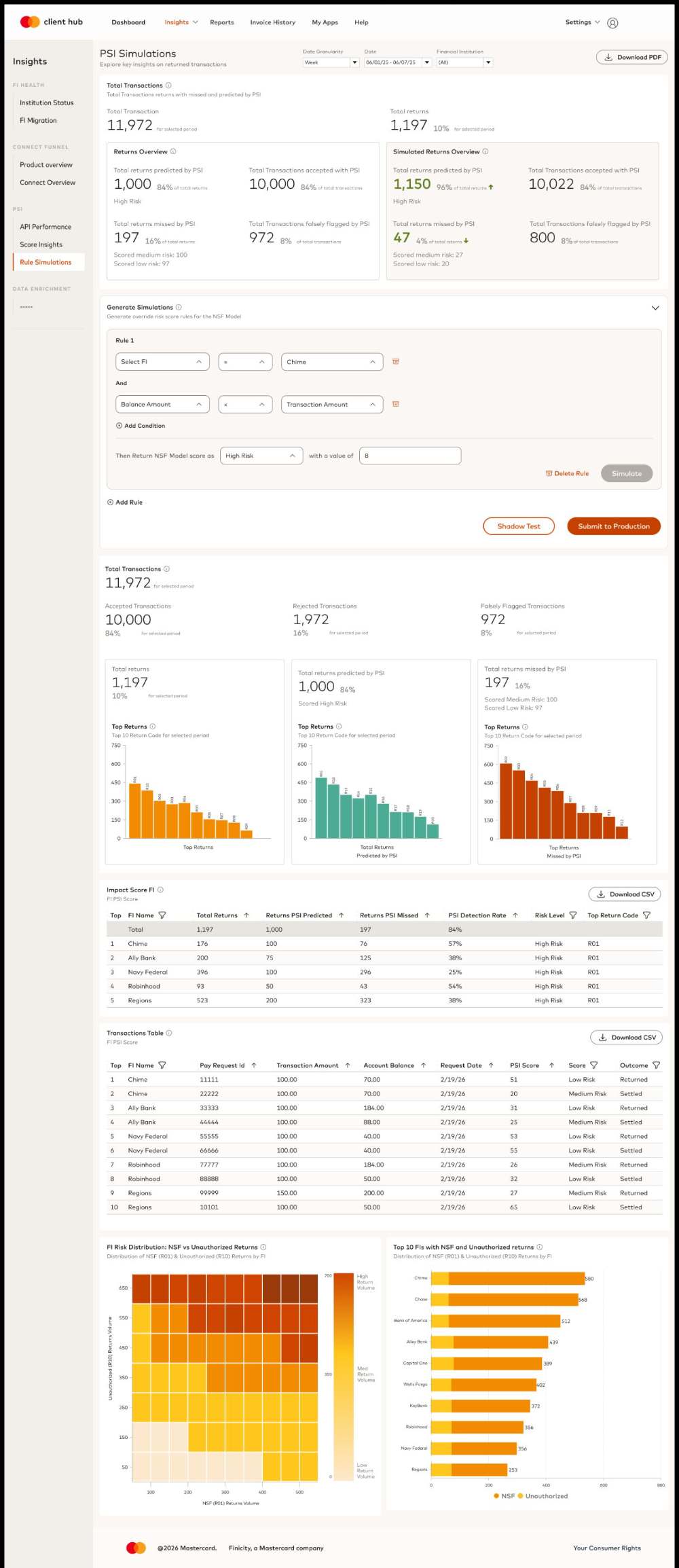The image size is (679, 1568).
Task: Click Delete Rule
Action: pyautogui.click(x=568, y=473)
